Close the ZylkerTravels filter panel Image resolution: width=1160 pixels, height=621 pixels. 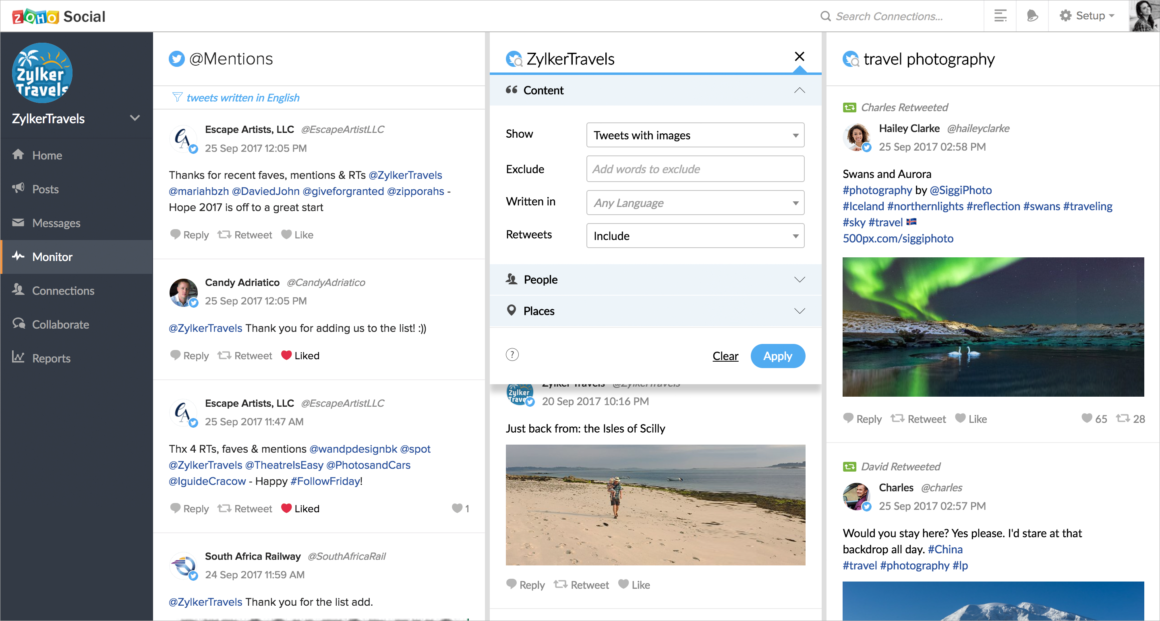click(x=799, y=57)
